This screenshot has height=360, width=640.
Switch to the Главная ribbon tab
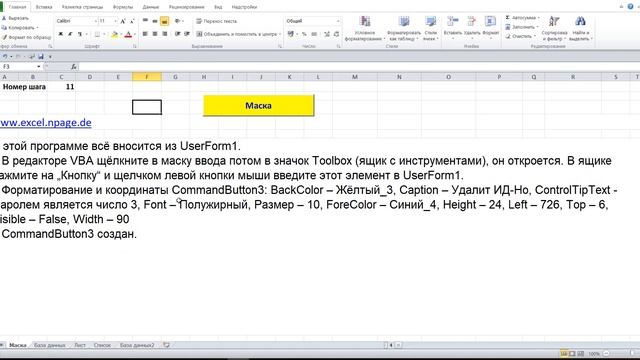[18, 7]
